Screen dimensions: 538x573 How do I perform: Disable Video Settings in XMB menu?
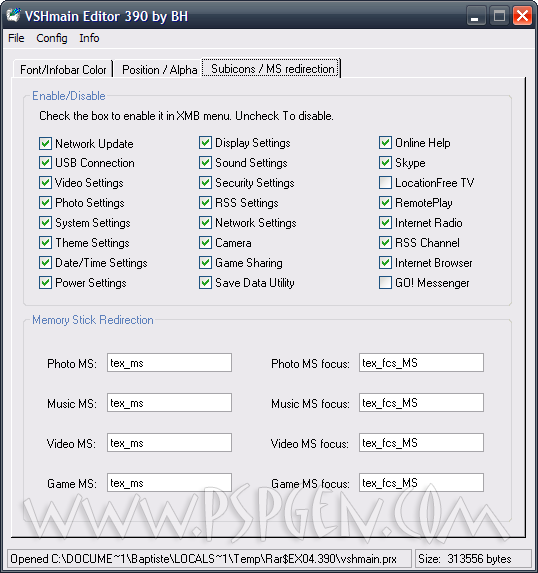tap(45, 182)
